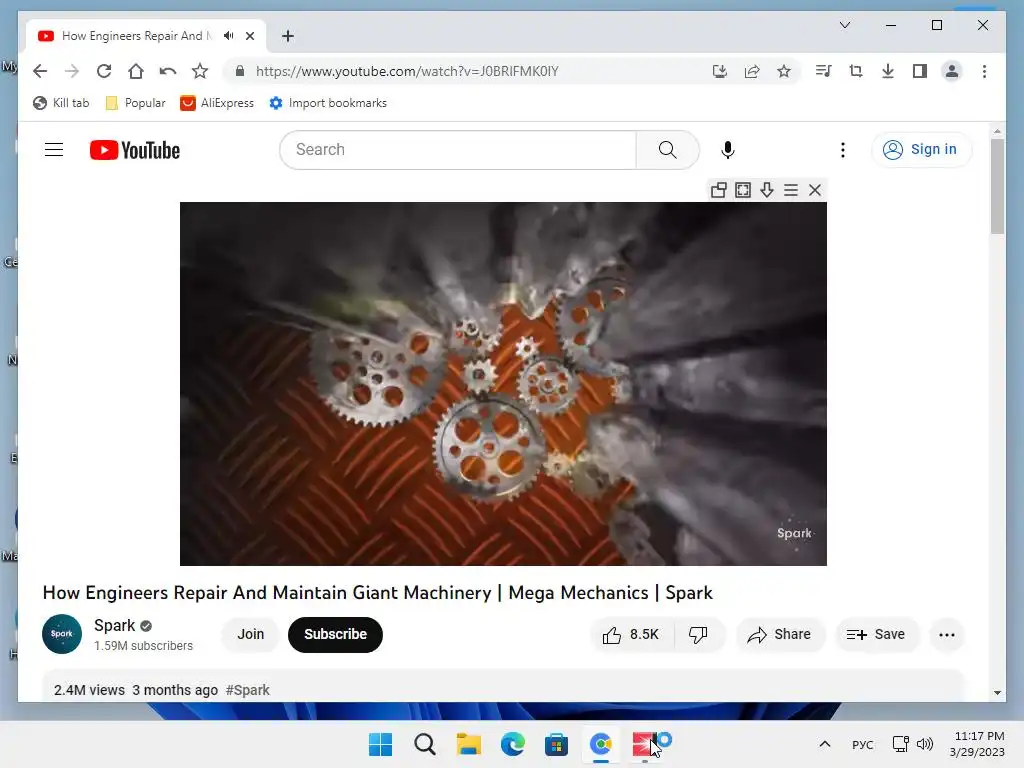Click the undo closed tab arrow icon

click(168, 71)
